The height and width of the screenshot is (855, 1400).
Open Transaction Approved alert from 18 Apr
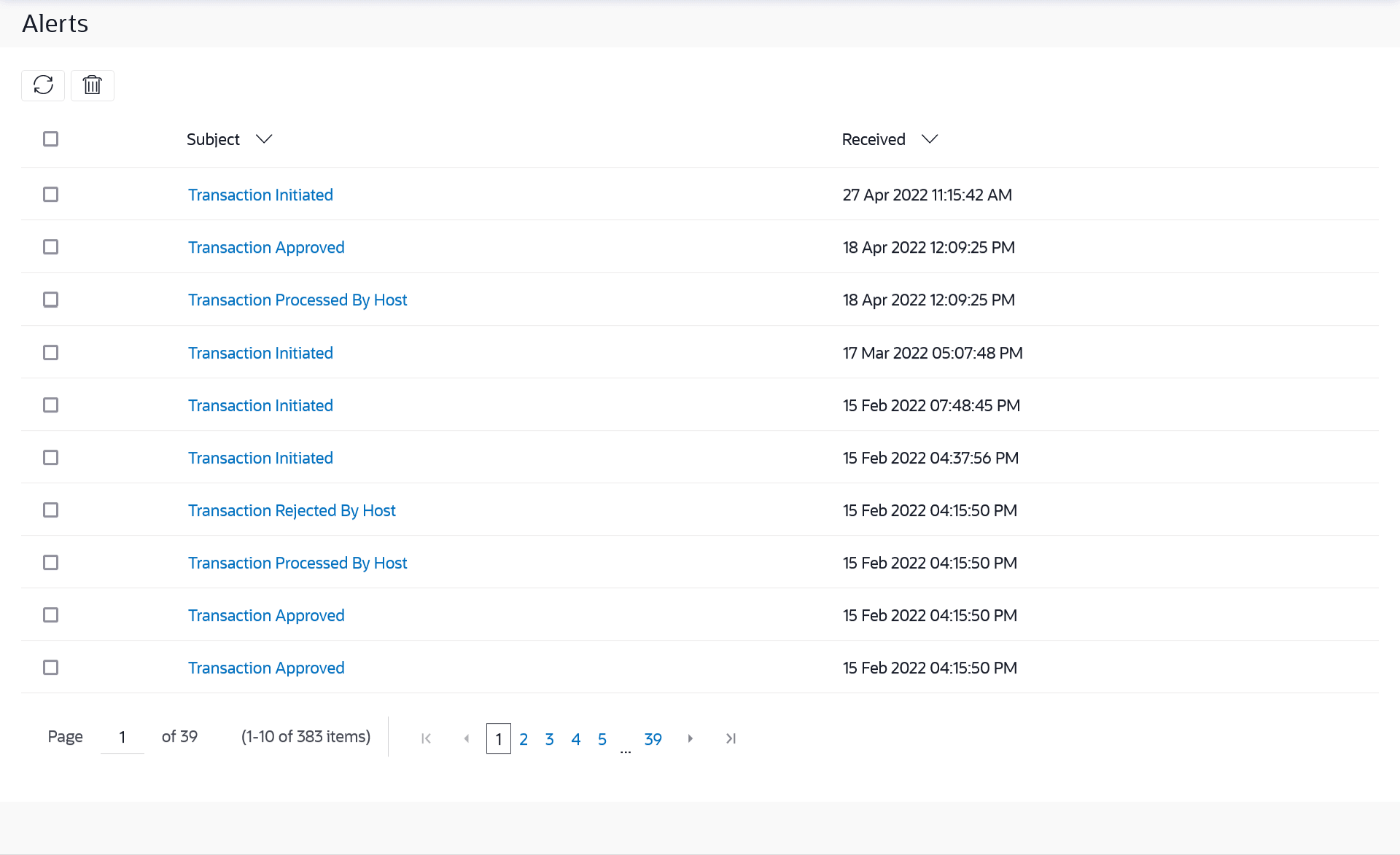(x=266, y=247)
